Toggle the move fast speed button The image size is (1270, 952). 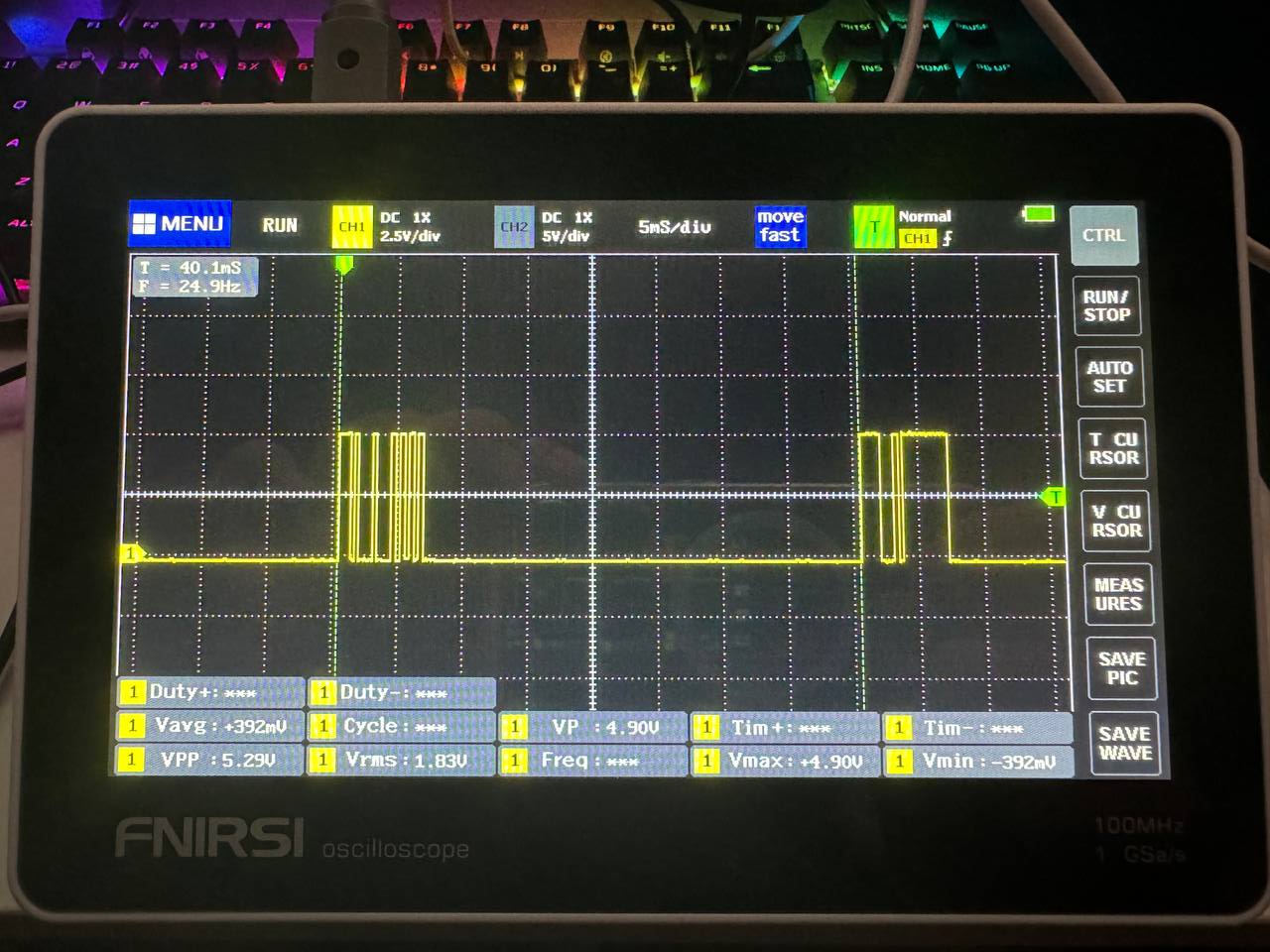780,226
